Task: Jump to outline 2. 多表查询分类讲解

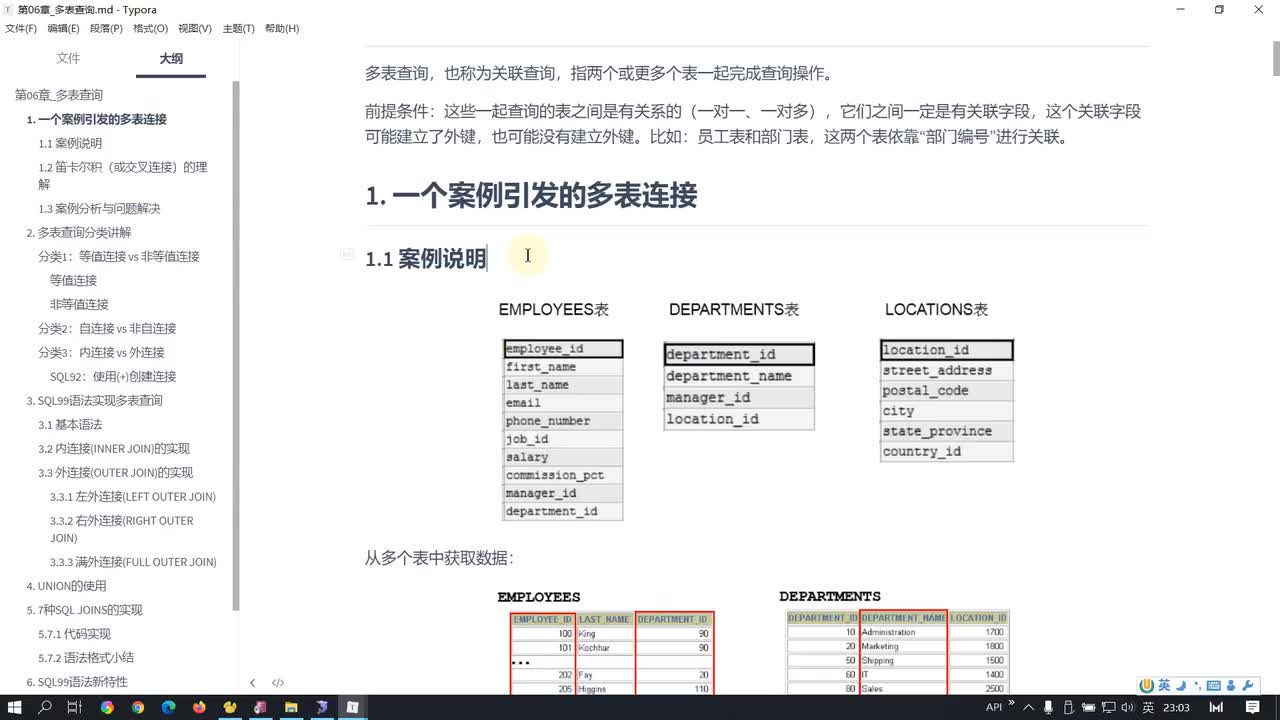Action: 79,232
